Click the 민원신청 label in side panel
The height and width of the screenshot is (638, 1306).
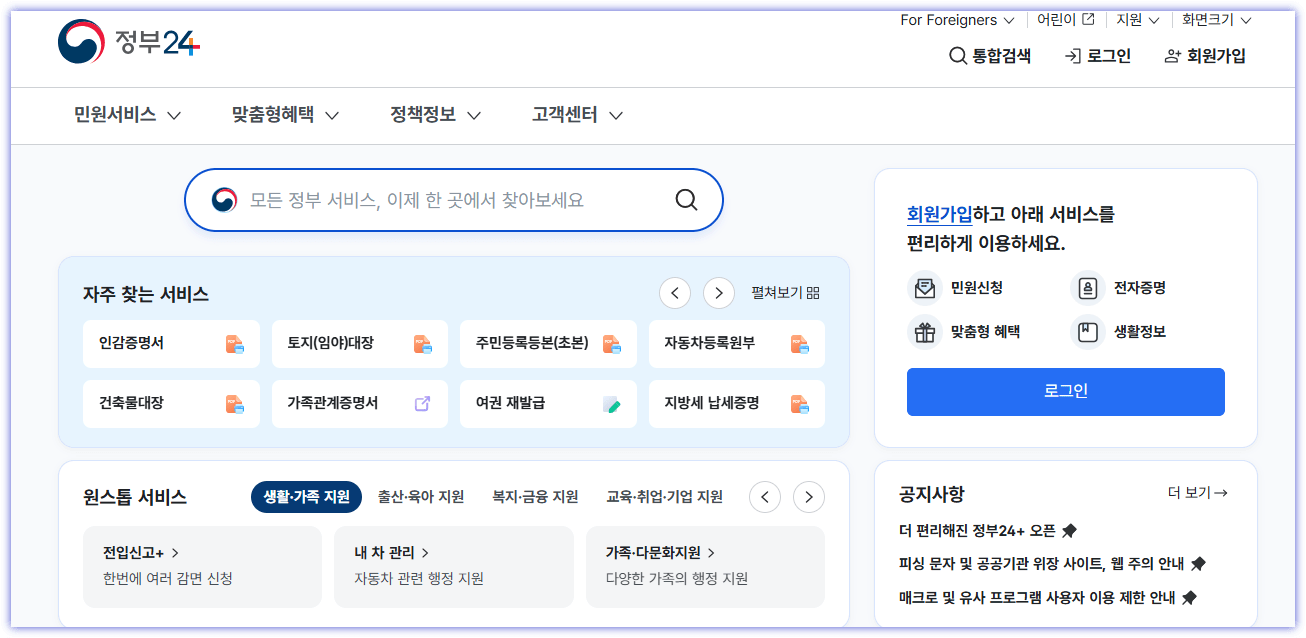pyautogui.click(x=977, y=288)
